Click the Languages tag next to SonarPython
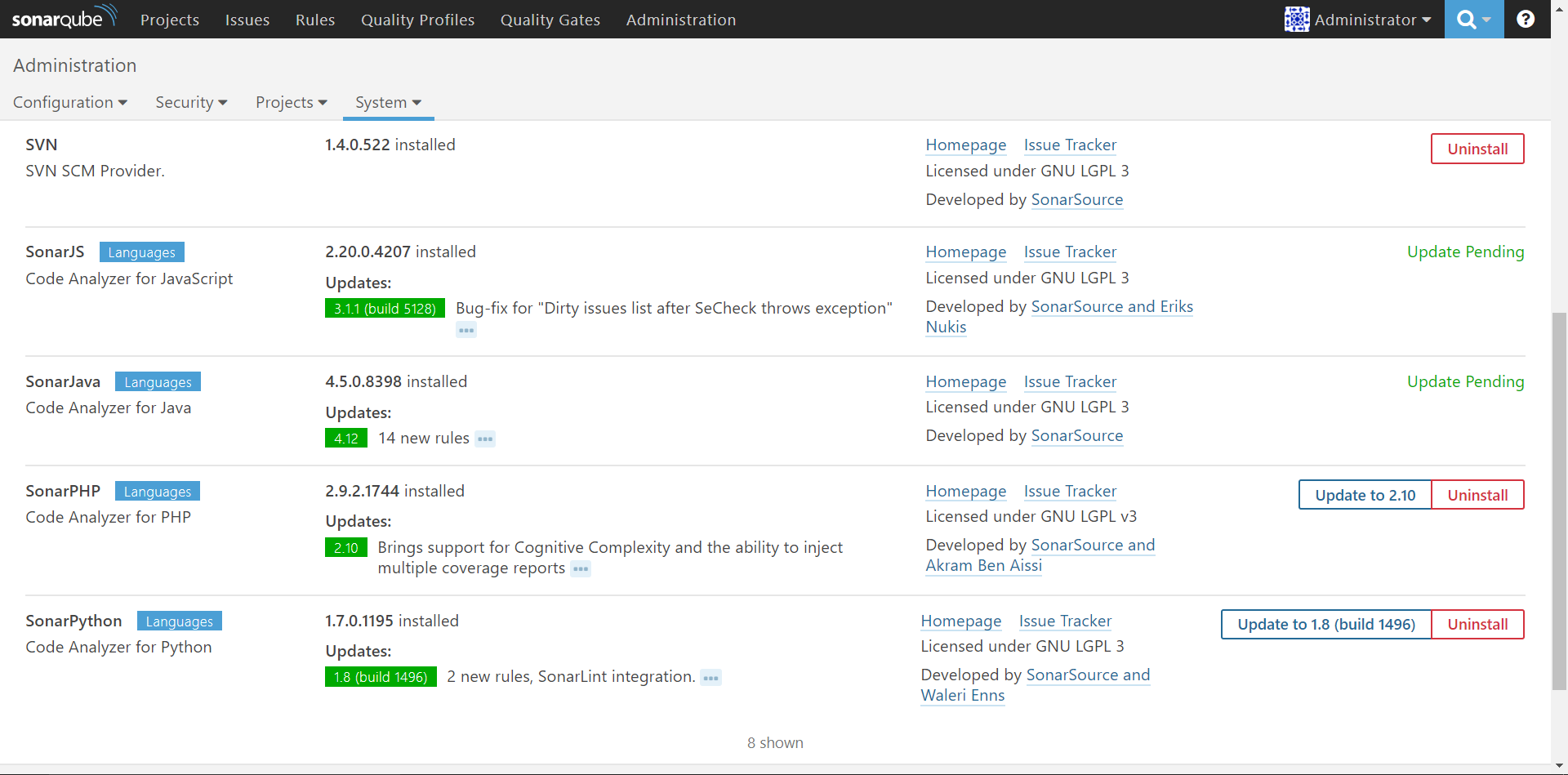 click(x=180, y=621)
